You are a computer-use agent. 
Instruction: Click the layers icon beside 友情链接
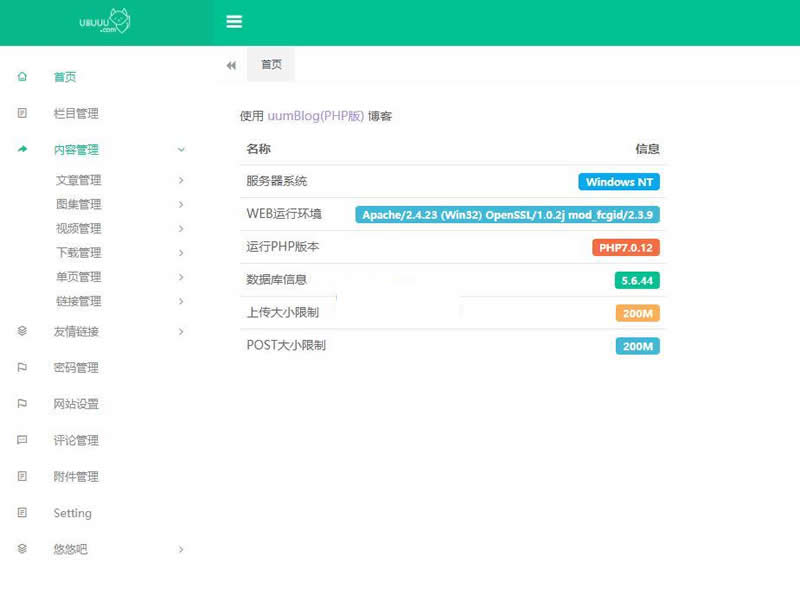point(22,331)
